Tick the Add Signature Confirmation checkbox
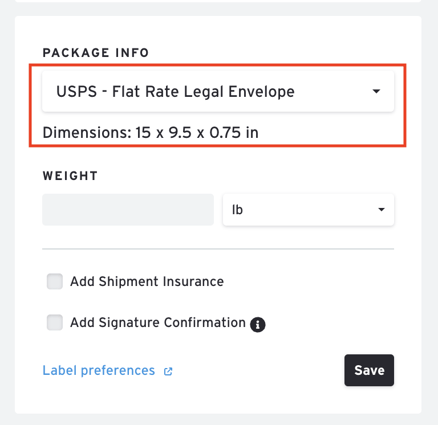Image resolution: width=438 pixels, height=425 pixels. click(x=55, y=322)
